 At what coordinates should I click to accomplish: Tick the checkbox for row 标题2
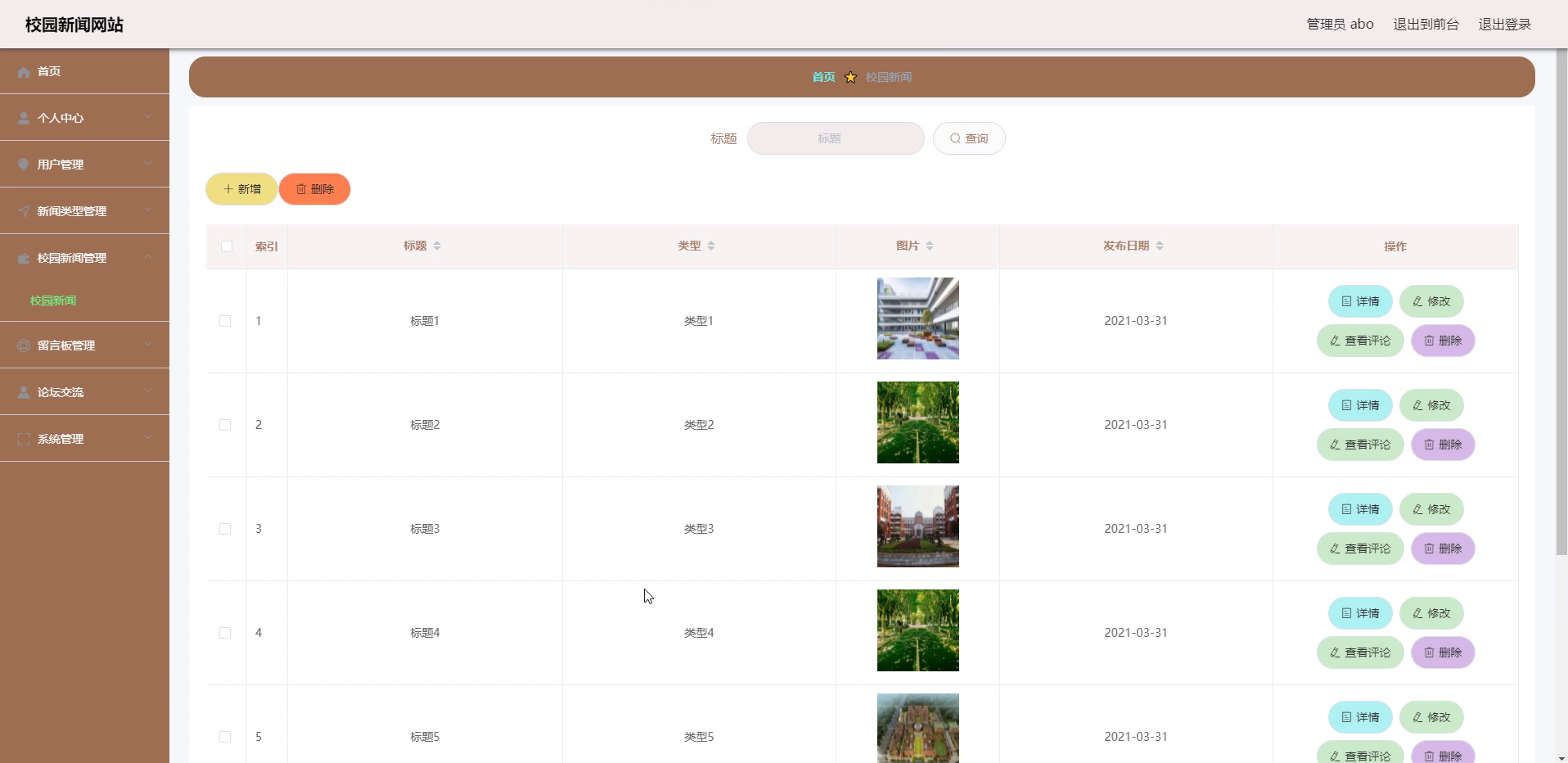click(225, 425)
